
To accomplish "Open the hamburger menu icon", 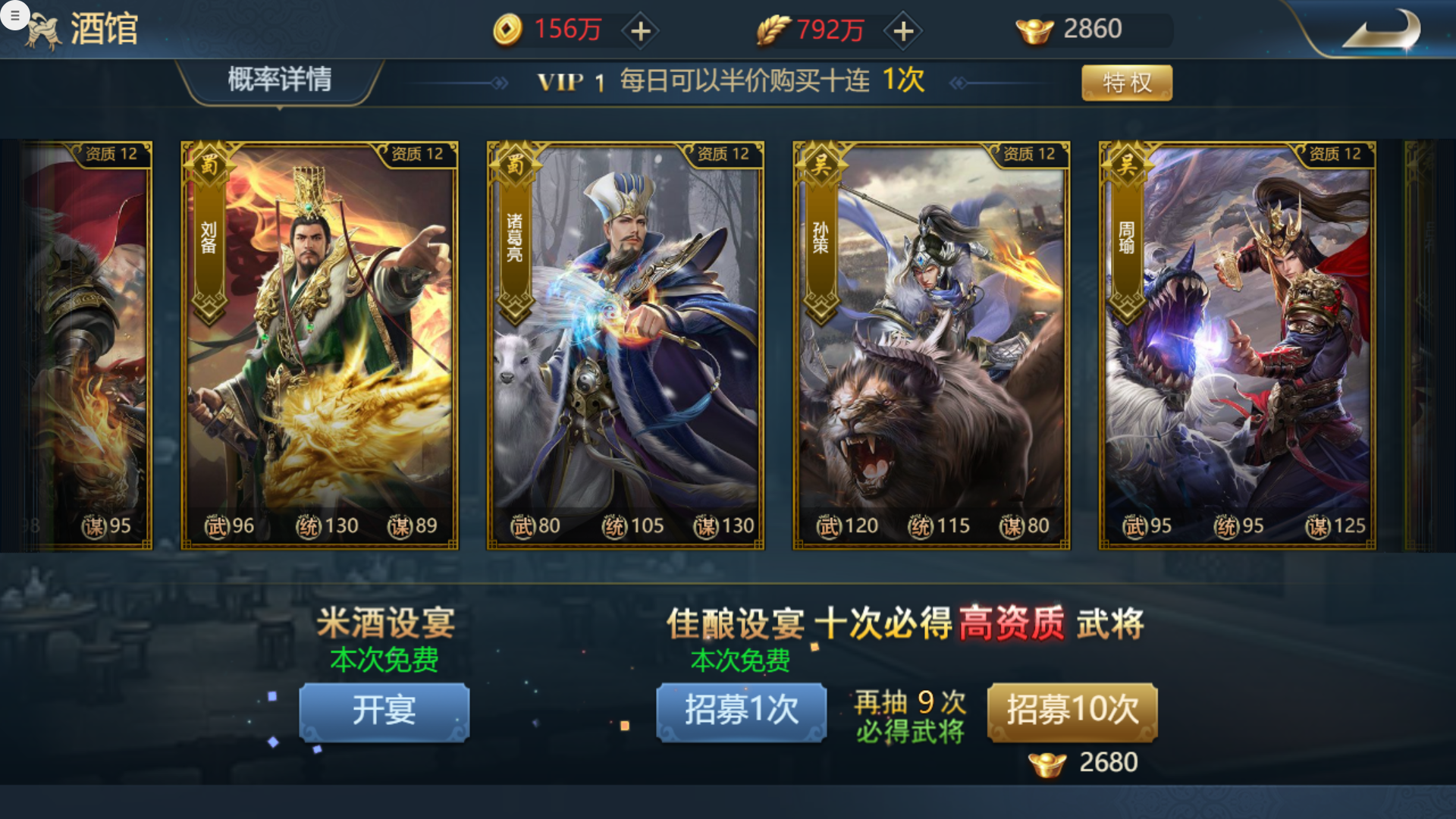I will pyautogui.click(x=14, y=14).
